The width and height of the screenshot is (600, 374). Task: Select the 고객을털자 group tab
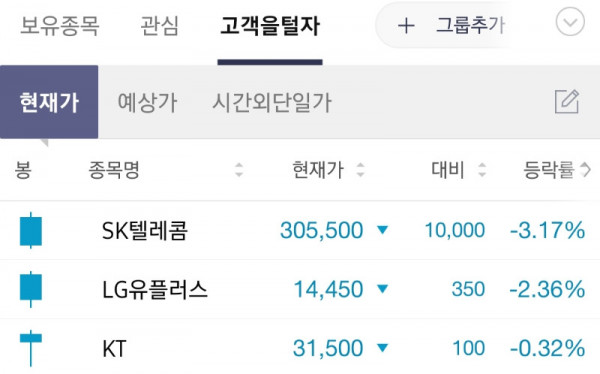coord(270,26)
